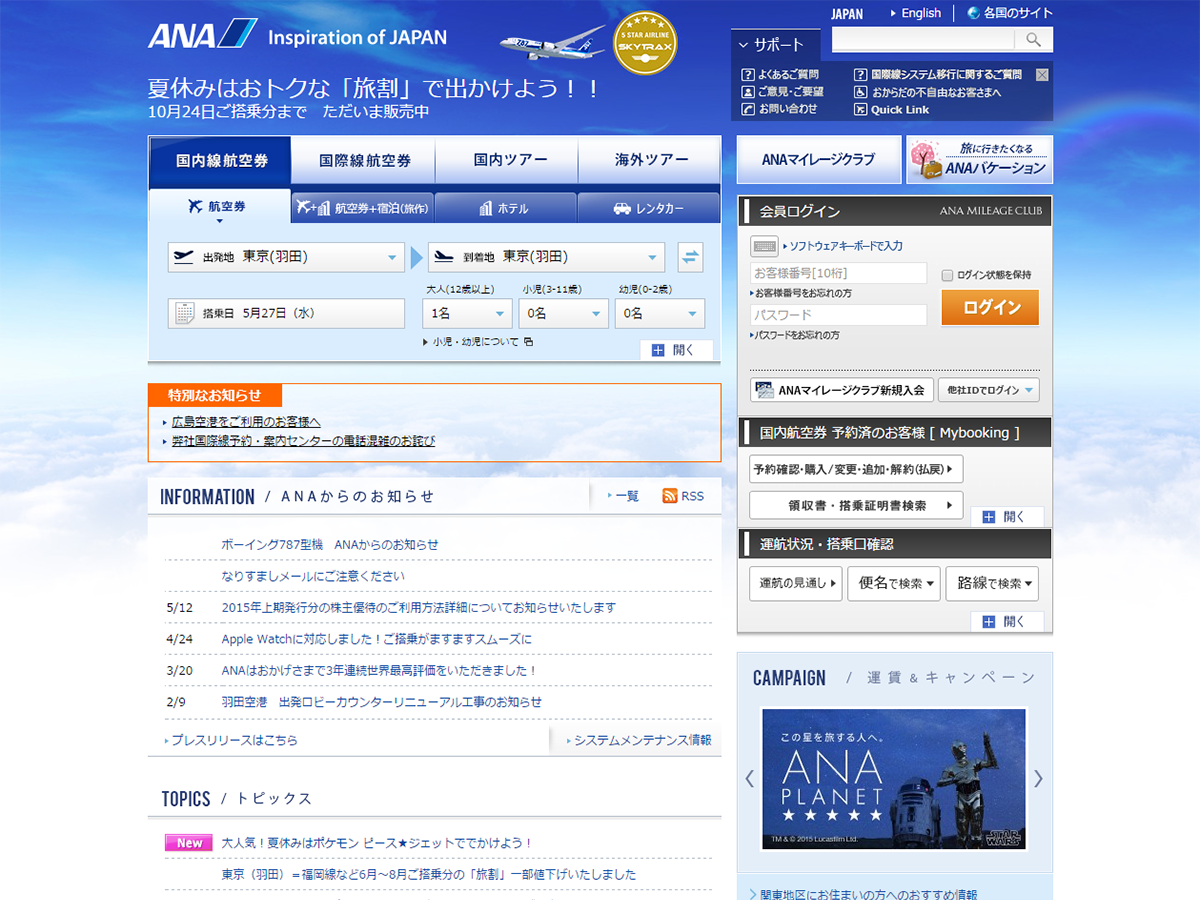This screenshot has height=900, width=1200.
Task: Click ANAマイレージクラブ新規入会 button
Action: tap(842, 390)
